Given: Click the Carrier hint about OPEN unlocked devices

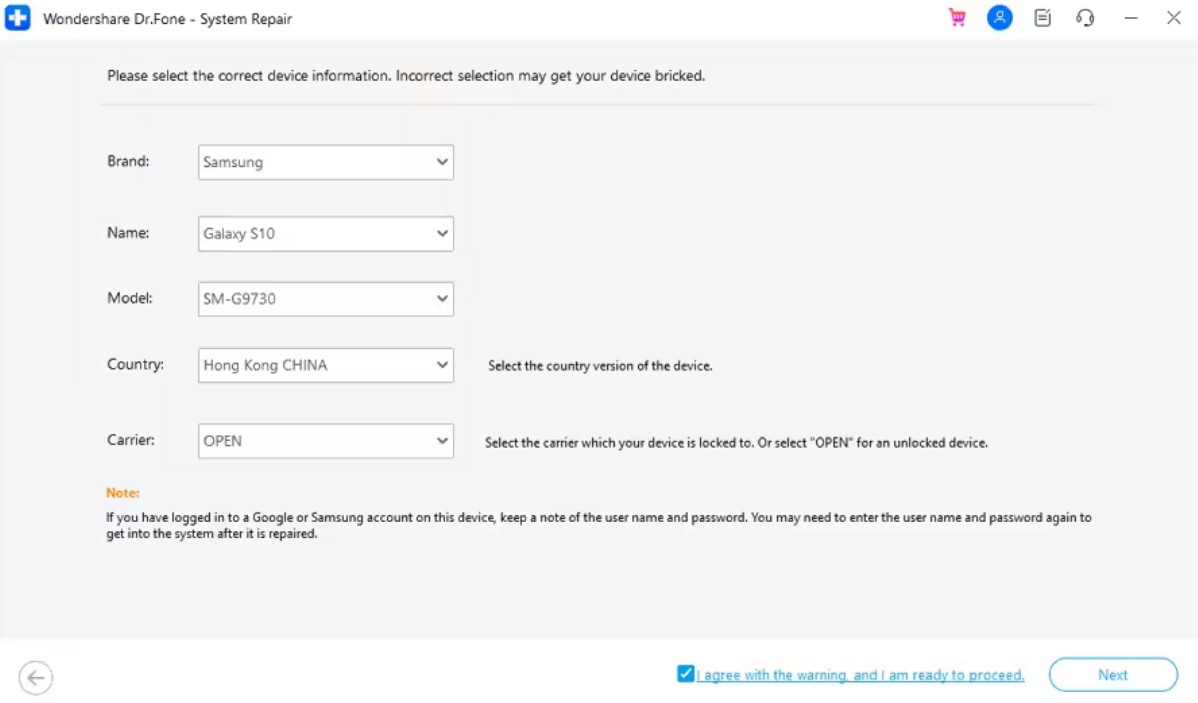Looking at the screenshot, I should click(x=735, y=442).
